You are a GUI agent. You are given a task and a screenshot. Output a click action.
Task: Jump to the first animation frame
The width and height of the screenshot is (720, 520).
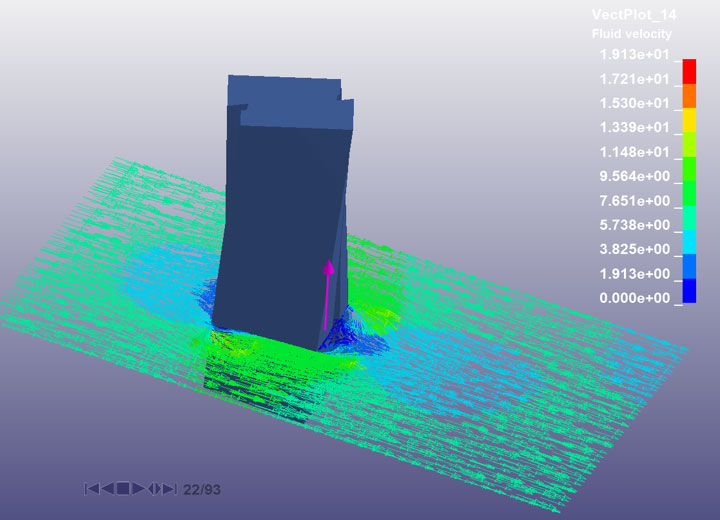pyautogui.click(x=92, y=489)
